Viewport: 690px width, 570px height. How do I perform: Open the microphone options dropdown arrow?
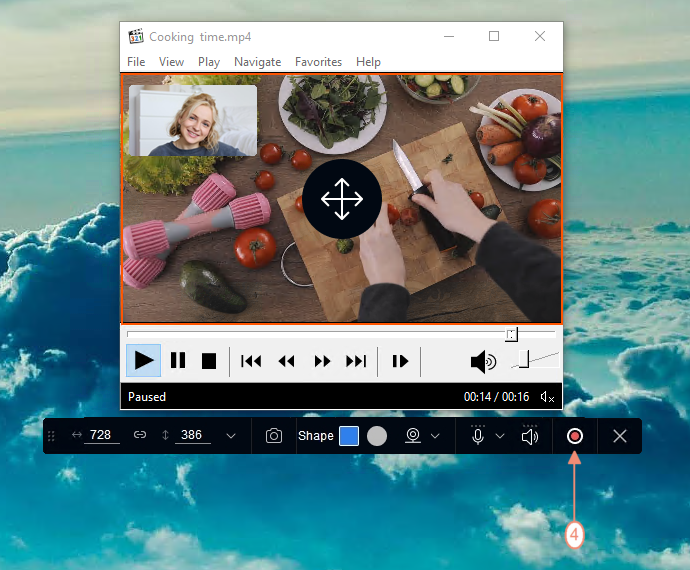click(x=500, y=436)
